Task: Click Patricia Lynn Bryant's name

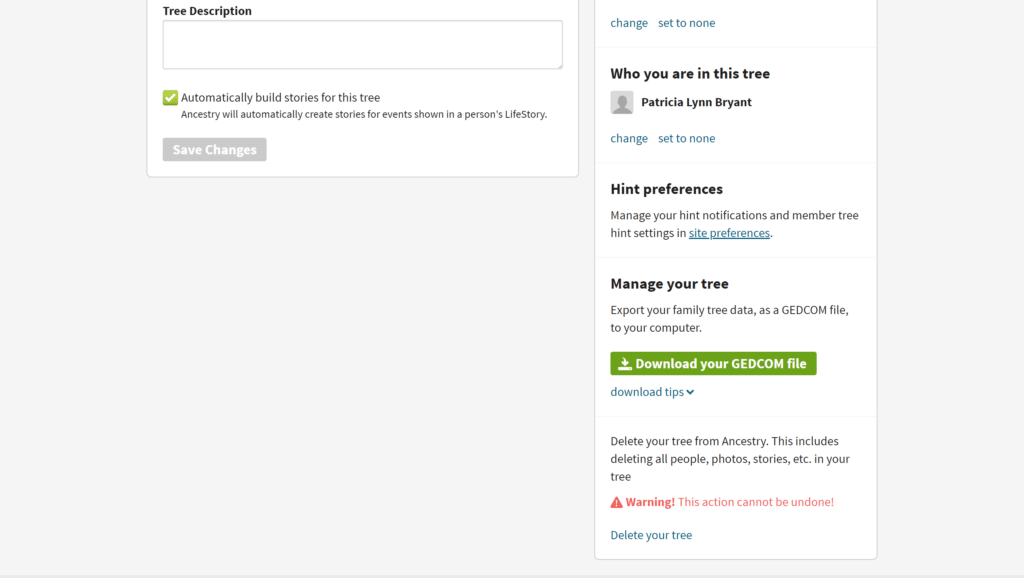Action: click(x=696, y=101)
